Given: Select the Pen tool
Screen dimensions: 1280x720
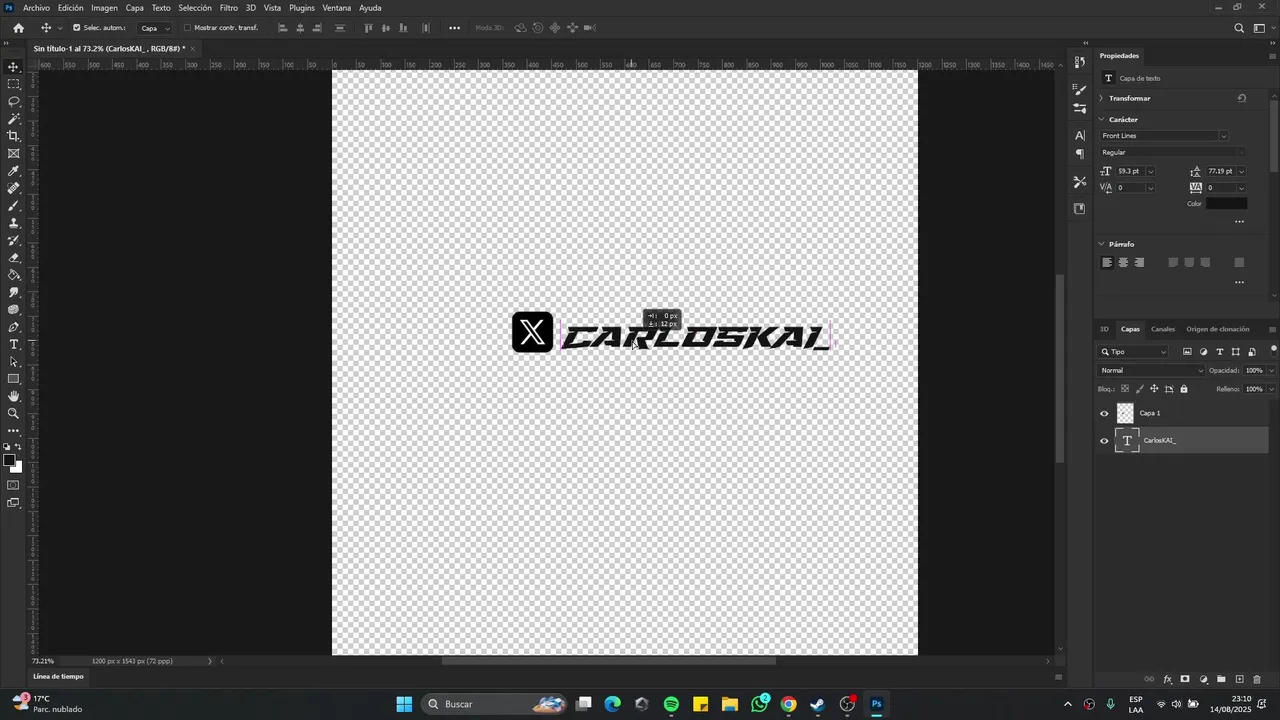Looking at the screenshot, I should pos(14,327).
